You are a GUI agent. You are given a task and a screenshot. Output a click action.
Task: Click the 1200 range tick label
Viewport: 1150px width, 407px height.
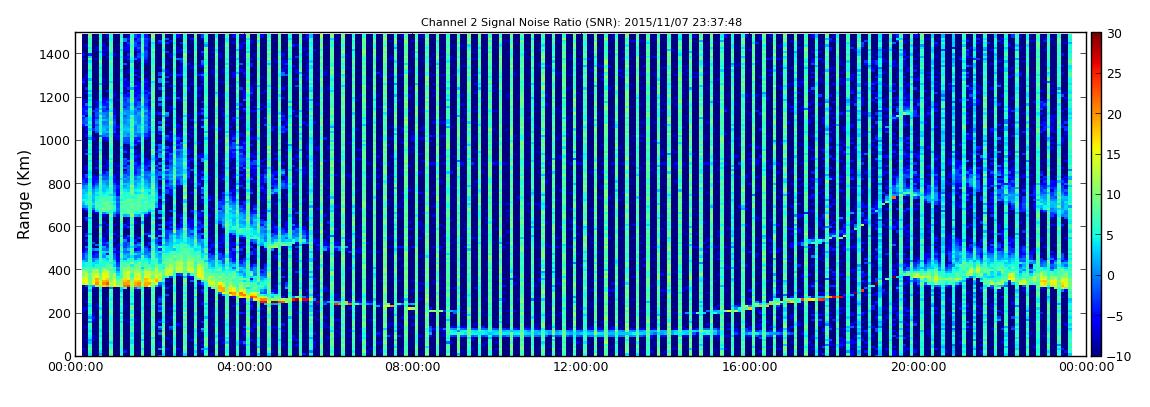point(55,98)
